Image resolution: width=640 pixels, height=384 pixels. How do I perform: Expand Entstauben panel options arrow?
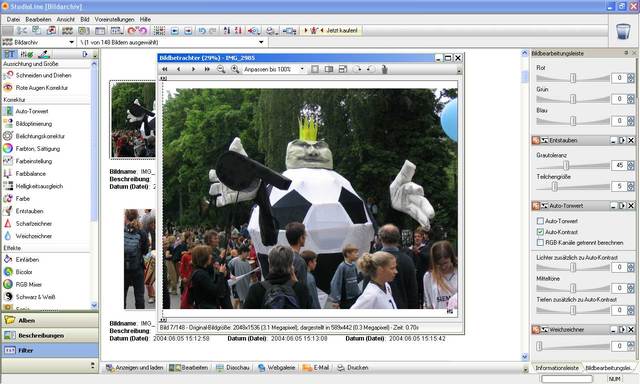point(622,140)
